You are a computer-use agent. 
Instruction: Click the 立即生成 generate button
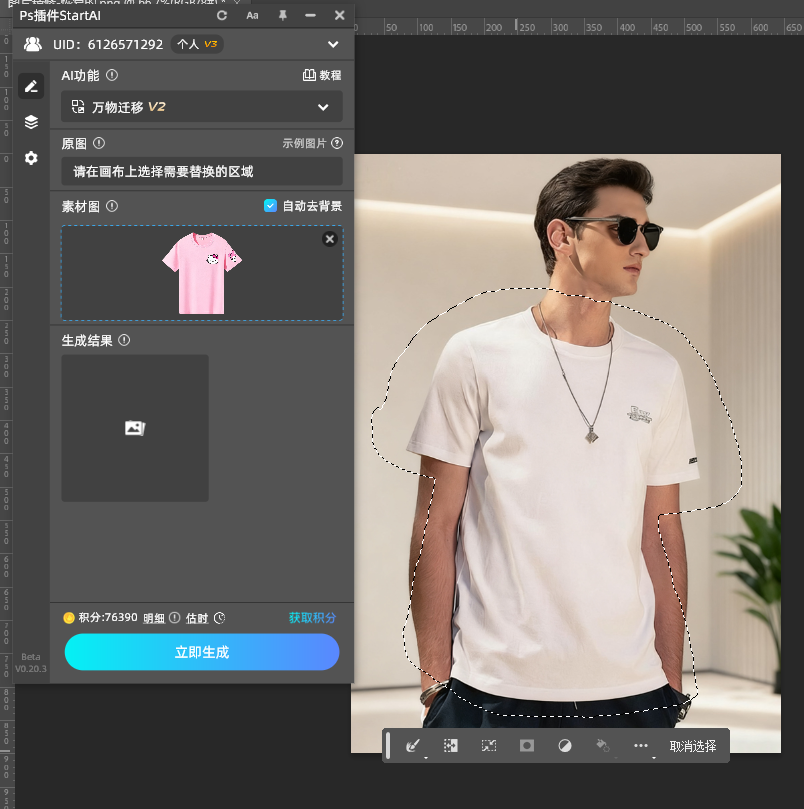pyautogui.click(x=202, y=652)
